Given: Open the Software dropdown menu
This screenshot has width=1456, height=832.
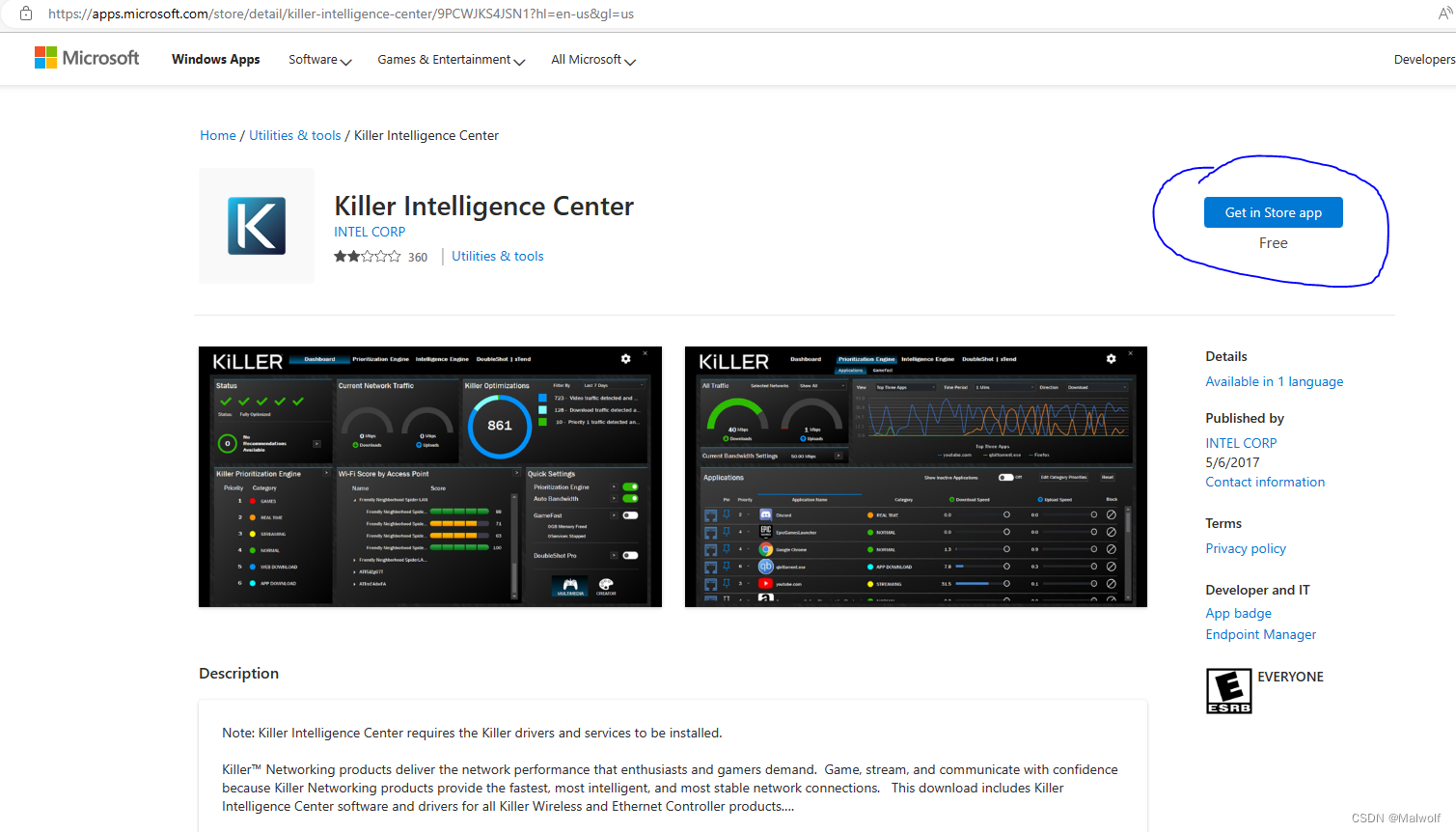Looking at the screenshot, I should [x=320, y=60].
